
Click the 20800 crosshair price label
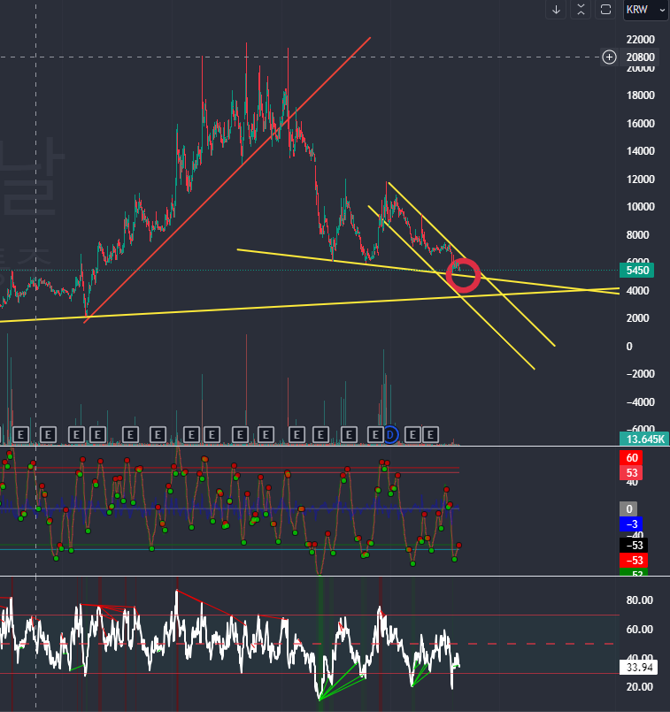click(640, 57)
